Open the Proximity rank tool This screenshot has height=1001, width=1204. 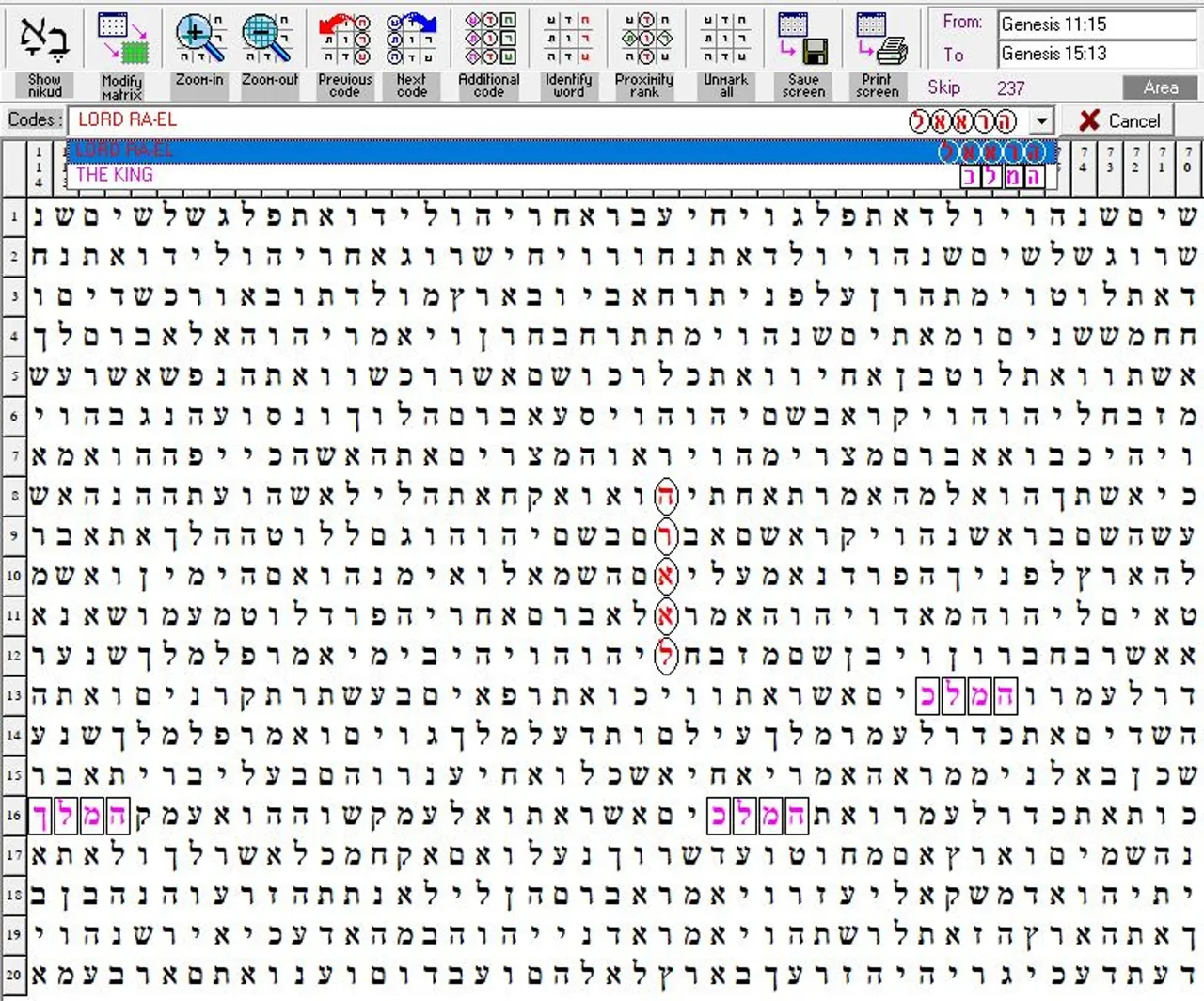644,40
